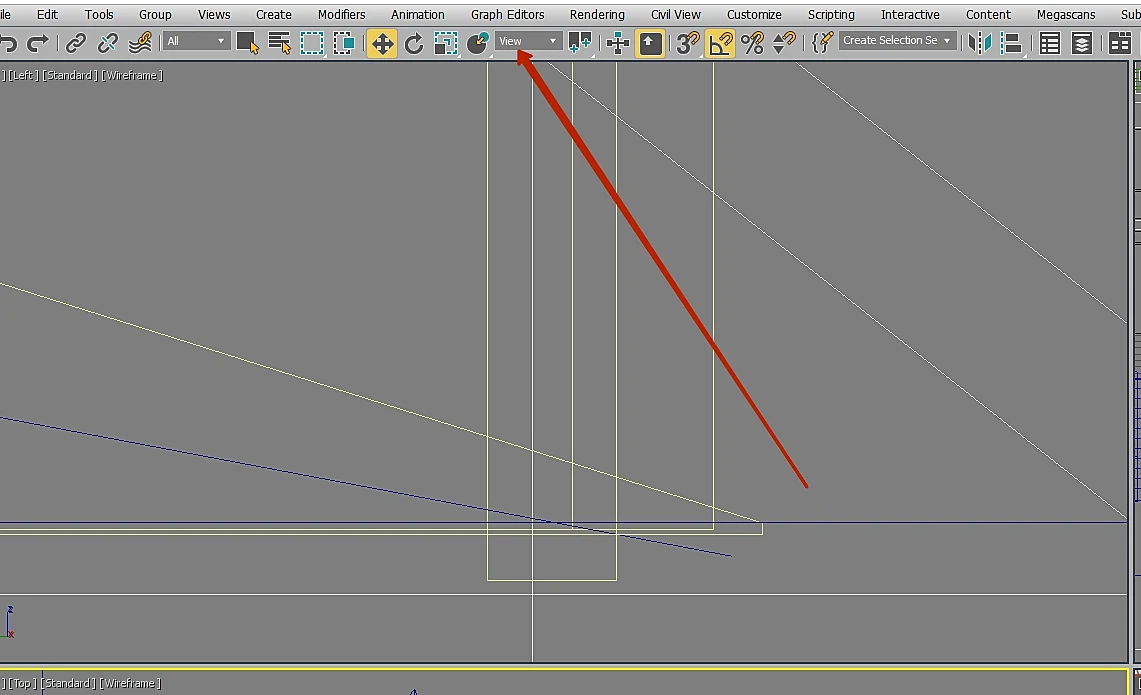Toggle 3D Snaps button

pyautogui.click(x=687, y=44)
